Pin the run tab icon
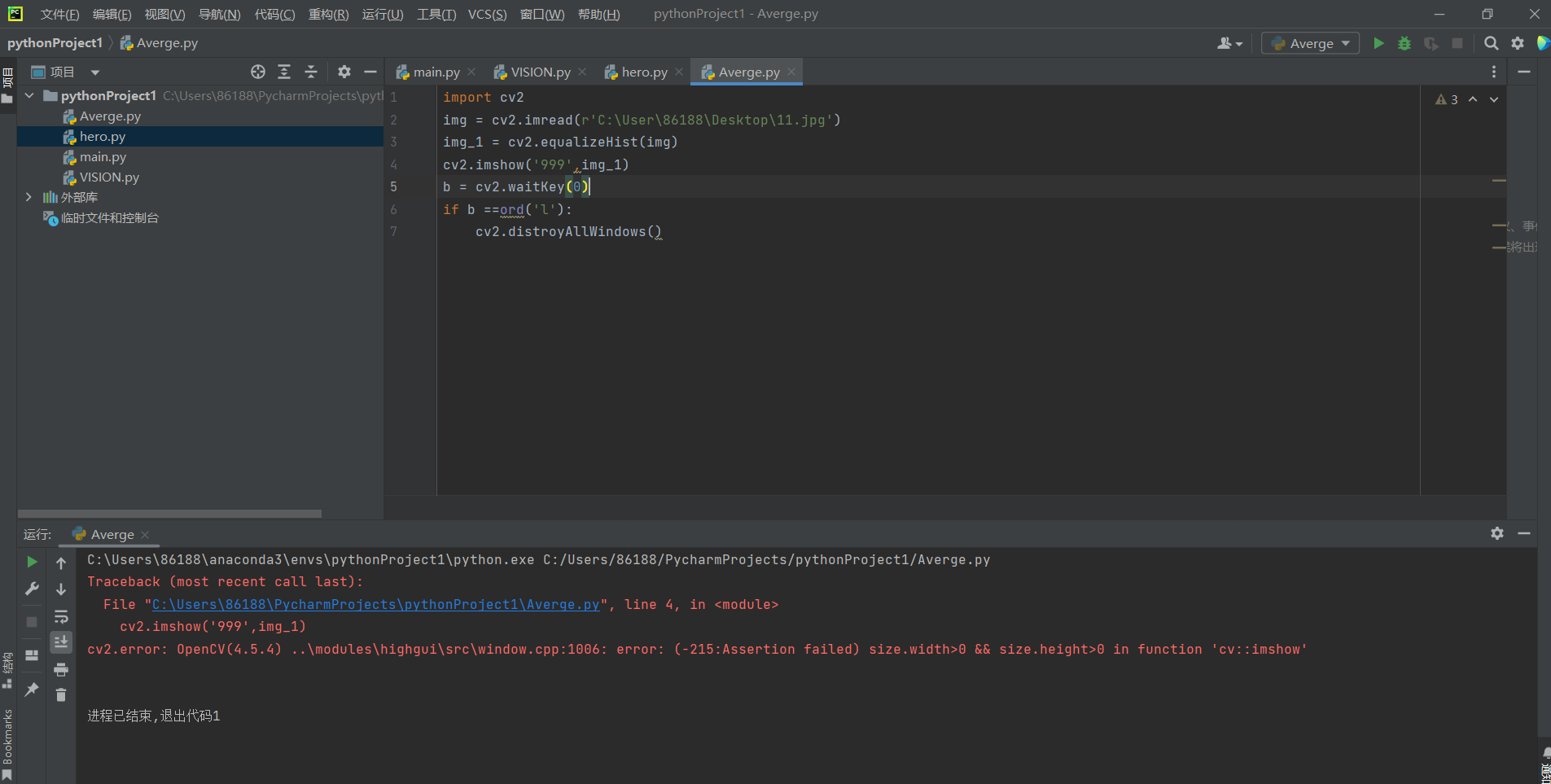The width and height of the screenshot is (1551, 784). coord(32,690)
